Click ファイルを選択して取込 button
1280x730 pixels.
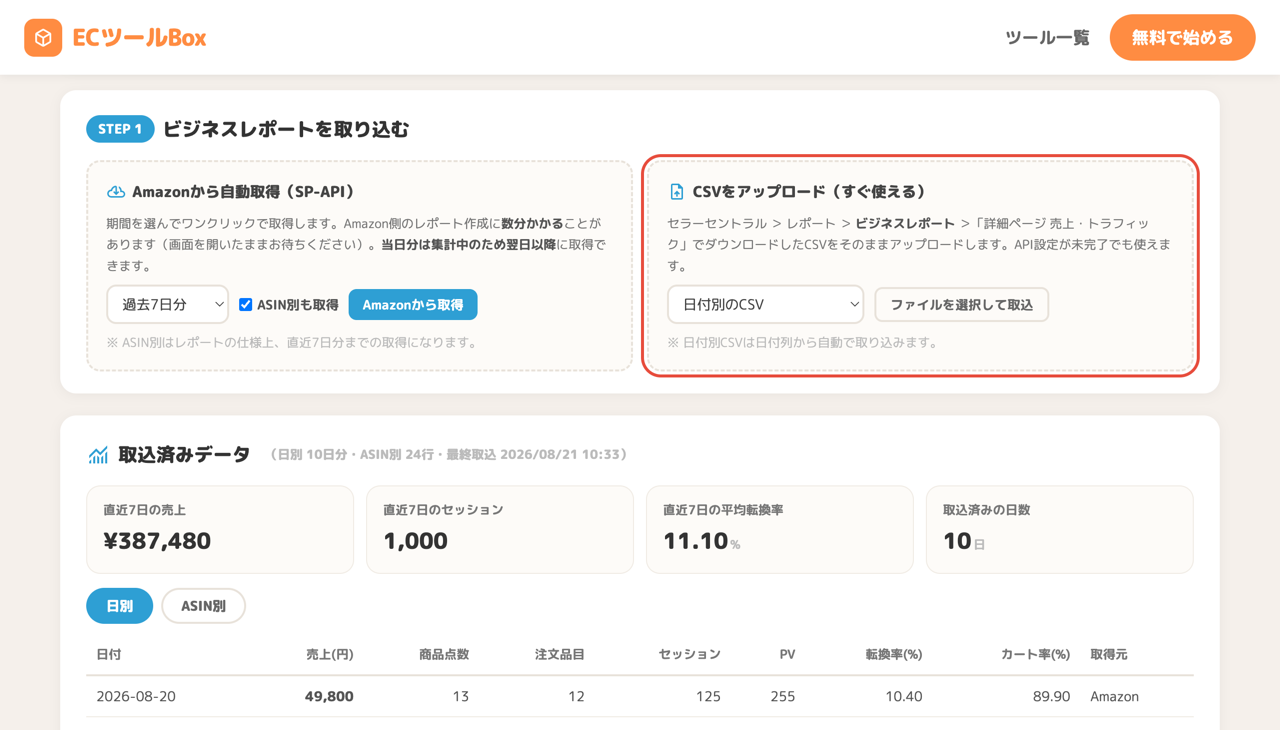(962, 305)
